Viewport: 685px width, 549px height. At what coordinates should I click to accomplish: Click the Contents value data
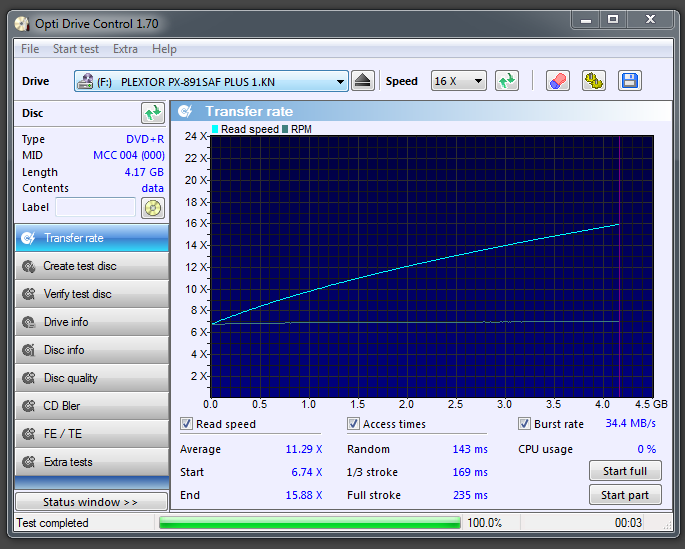point(152,188)
